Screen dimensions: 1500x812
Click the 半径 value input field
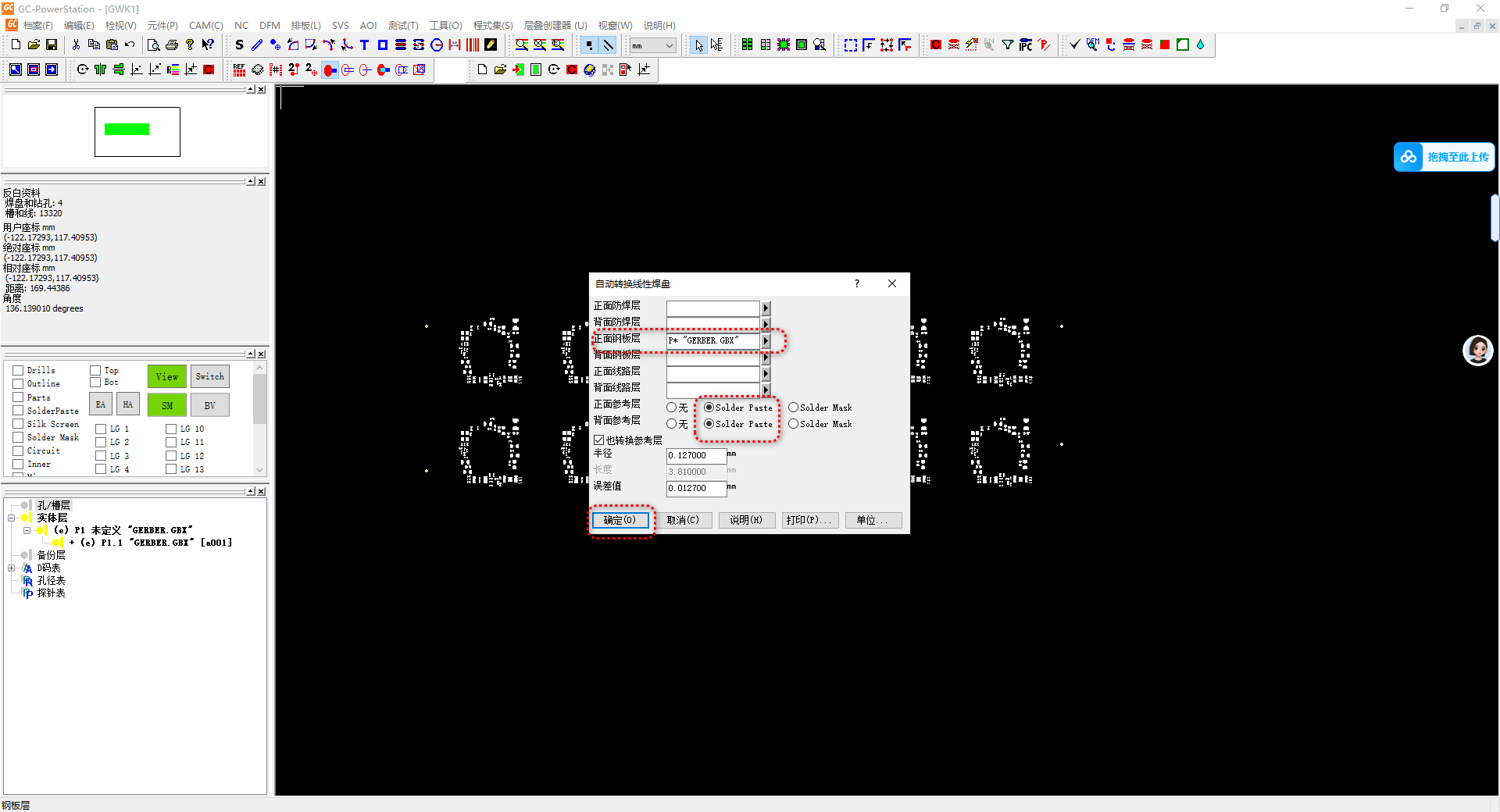click(x=696, y=455)
